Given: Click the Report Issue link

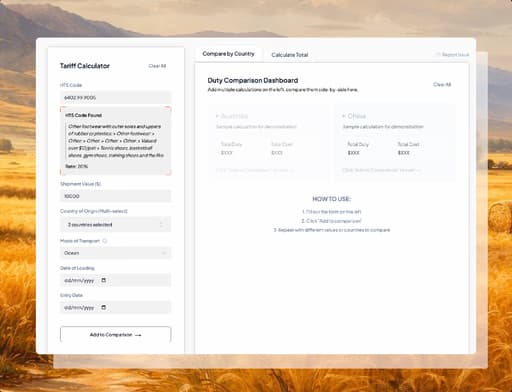Looking at the screenshot, I should click(452, 55).
